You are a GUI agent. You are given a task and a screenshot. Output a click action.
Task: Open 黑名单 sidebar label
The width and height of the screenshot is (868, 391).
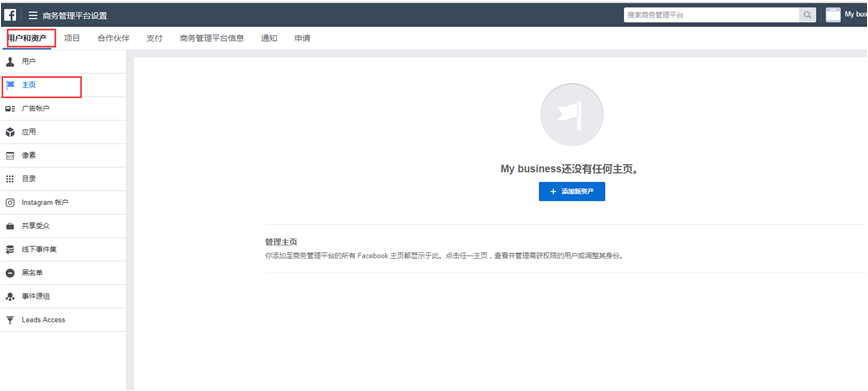pyautogui.click(x=32, y=273)
